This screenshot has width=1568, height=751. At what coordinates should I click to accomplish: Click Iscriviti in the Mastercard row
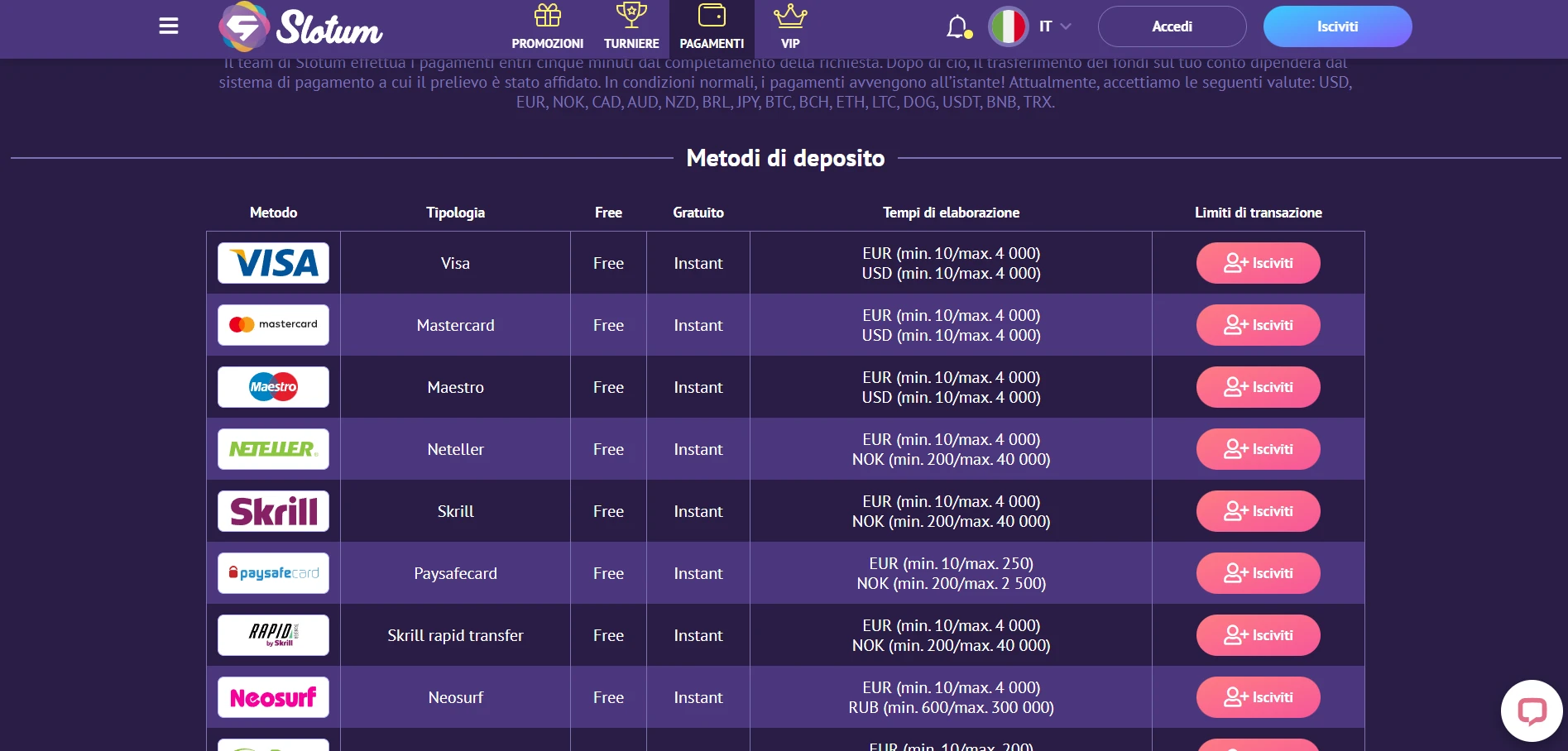(x=1258, y=325)
